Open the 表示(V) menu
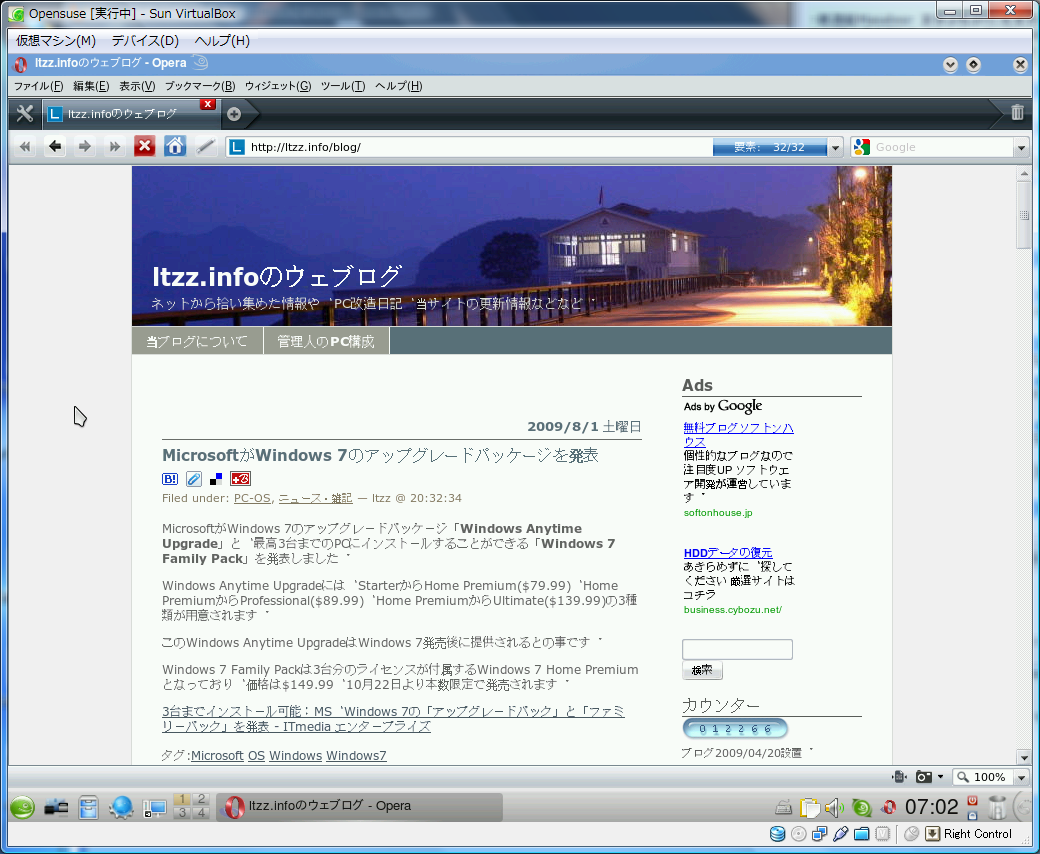Image resolution: width=1040 pixels, height=854 pixels. [137, 86]
